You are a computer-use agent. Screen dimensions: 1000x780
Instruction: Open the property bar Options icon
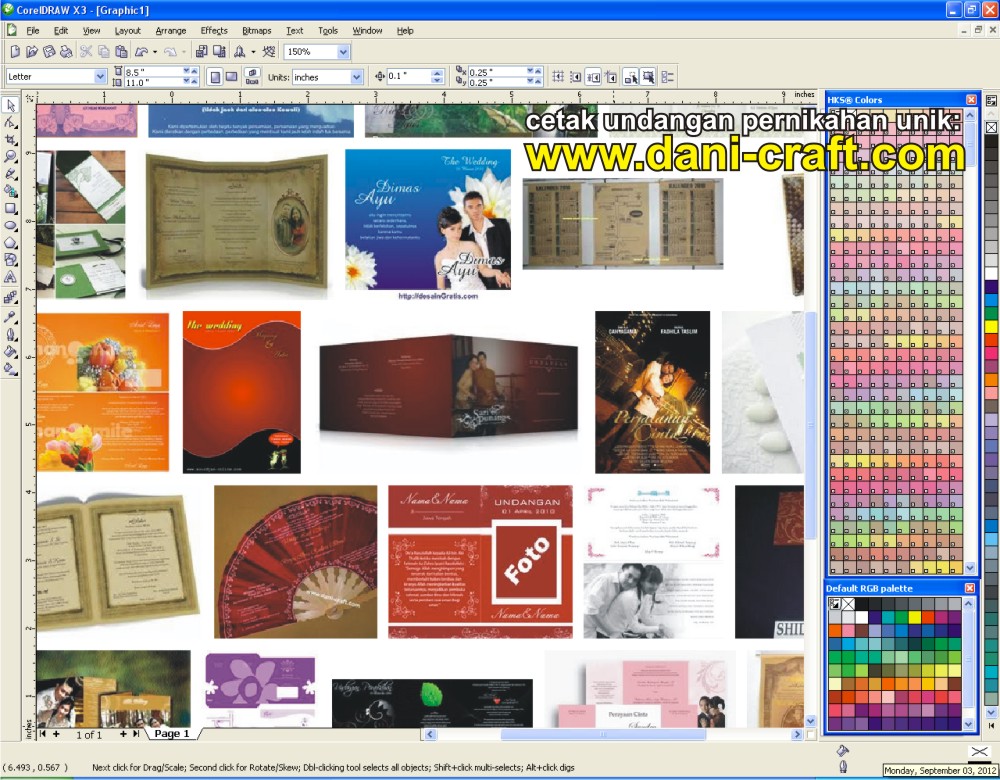[x=668, y=77]
